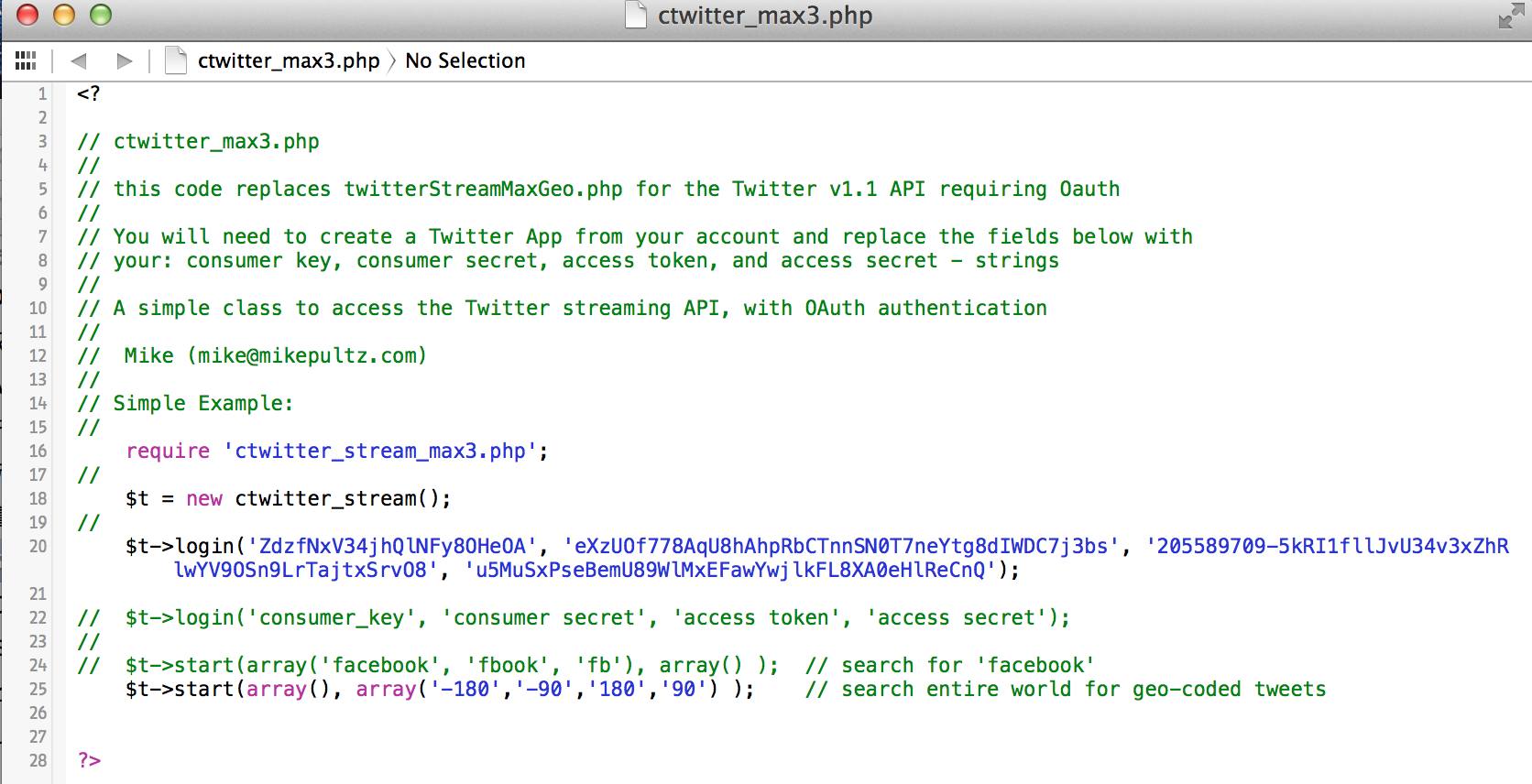This screenshot has height=784, width=1532.
Task: Close the window with the red button
Action: coord(28,16)
